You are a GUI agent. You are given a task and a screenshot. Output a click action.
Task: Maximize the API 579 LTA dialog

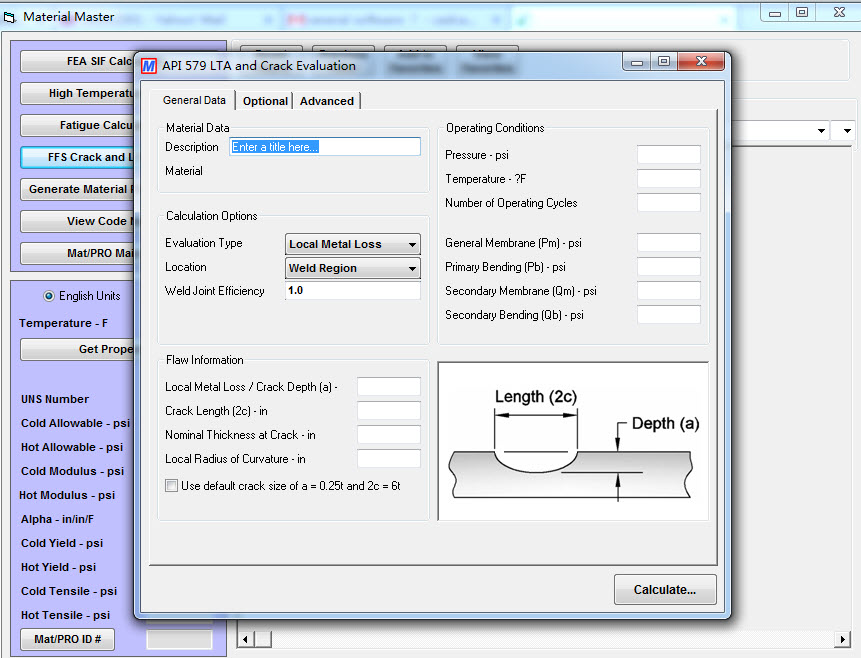pos(664,62)
